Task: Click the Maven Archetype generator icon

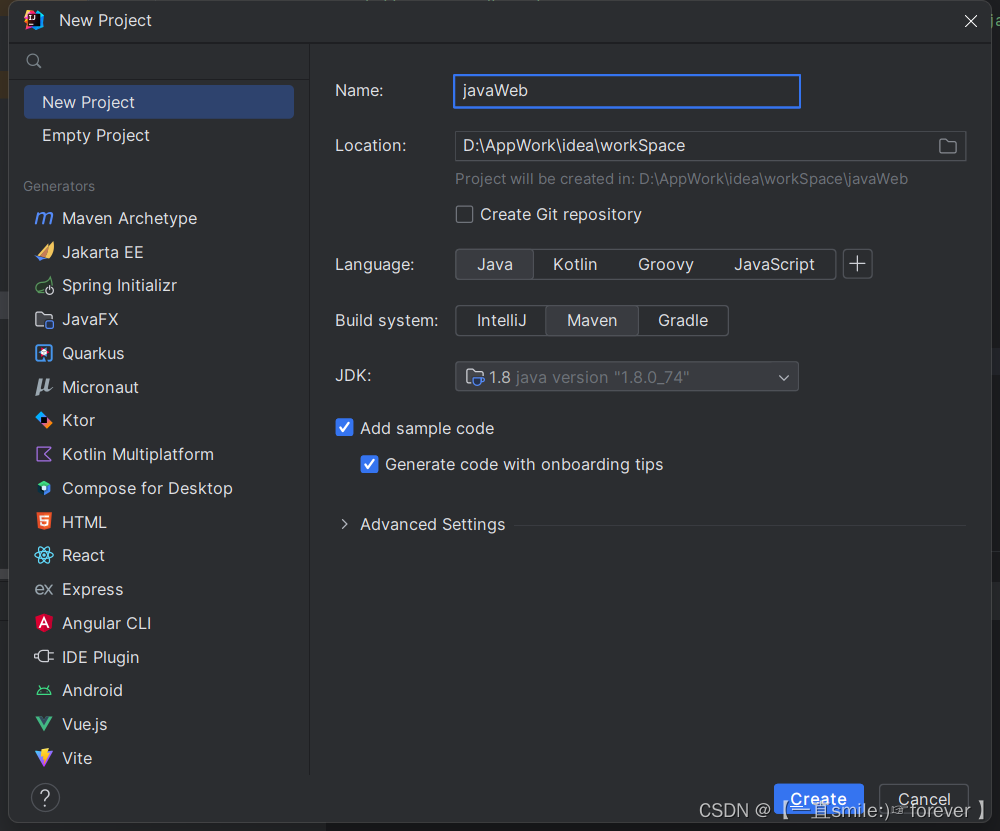Action: pyautogui.click(x=43, y=218)
